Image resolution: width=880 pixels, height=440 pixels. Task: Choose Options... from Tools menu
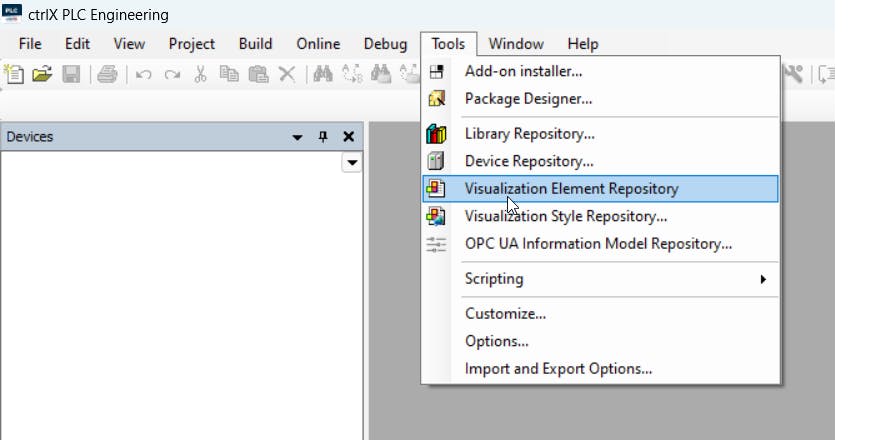click(x=601, y=341)
